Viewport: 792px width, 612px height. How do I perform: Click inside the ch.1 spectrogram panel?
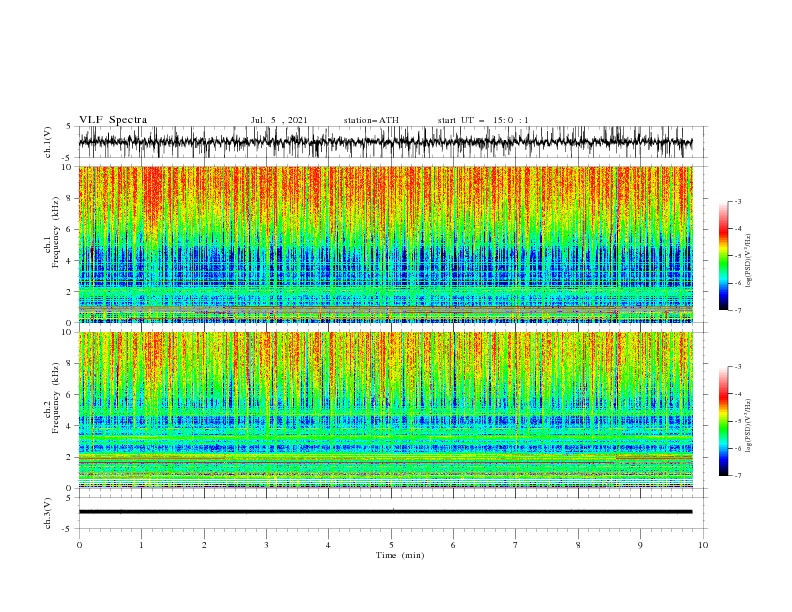(x=386, y=244)
